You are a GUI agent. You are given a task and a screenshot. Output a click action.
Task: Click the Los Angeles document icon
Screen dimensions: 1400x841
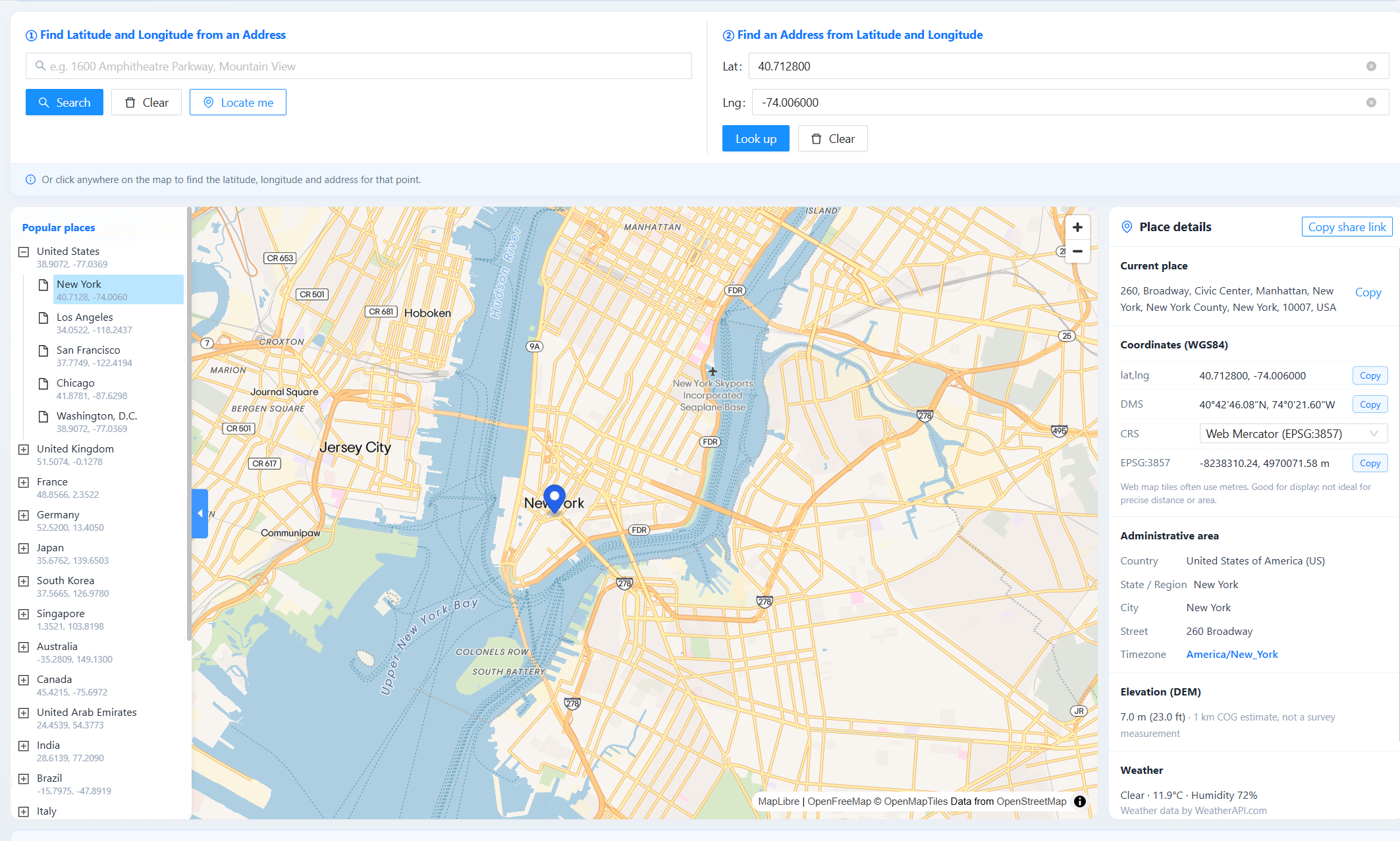tap(43, 317)
